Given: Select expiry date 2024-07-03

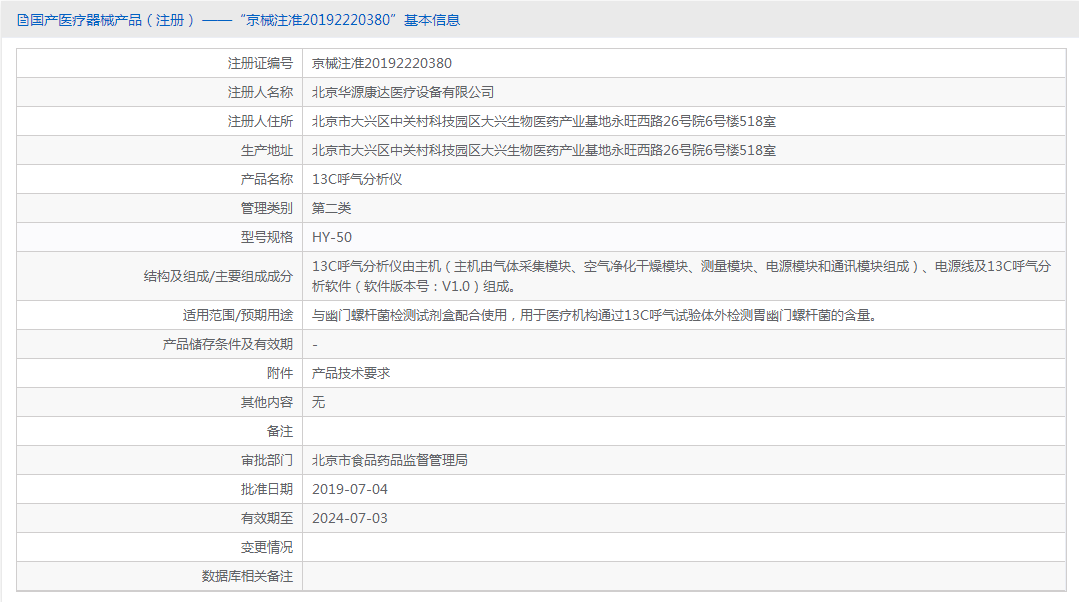Looking at the screenshot, I should click(x=350, y=517).
